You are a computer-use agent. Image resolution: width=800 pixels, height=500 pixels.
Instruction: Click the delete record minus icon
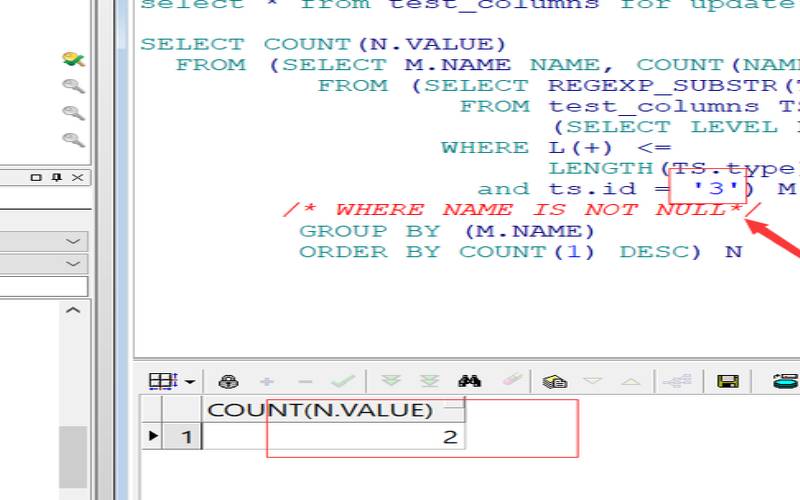(305, 381)
